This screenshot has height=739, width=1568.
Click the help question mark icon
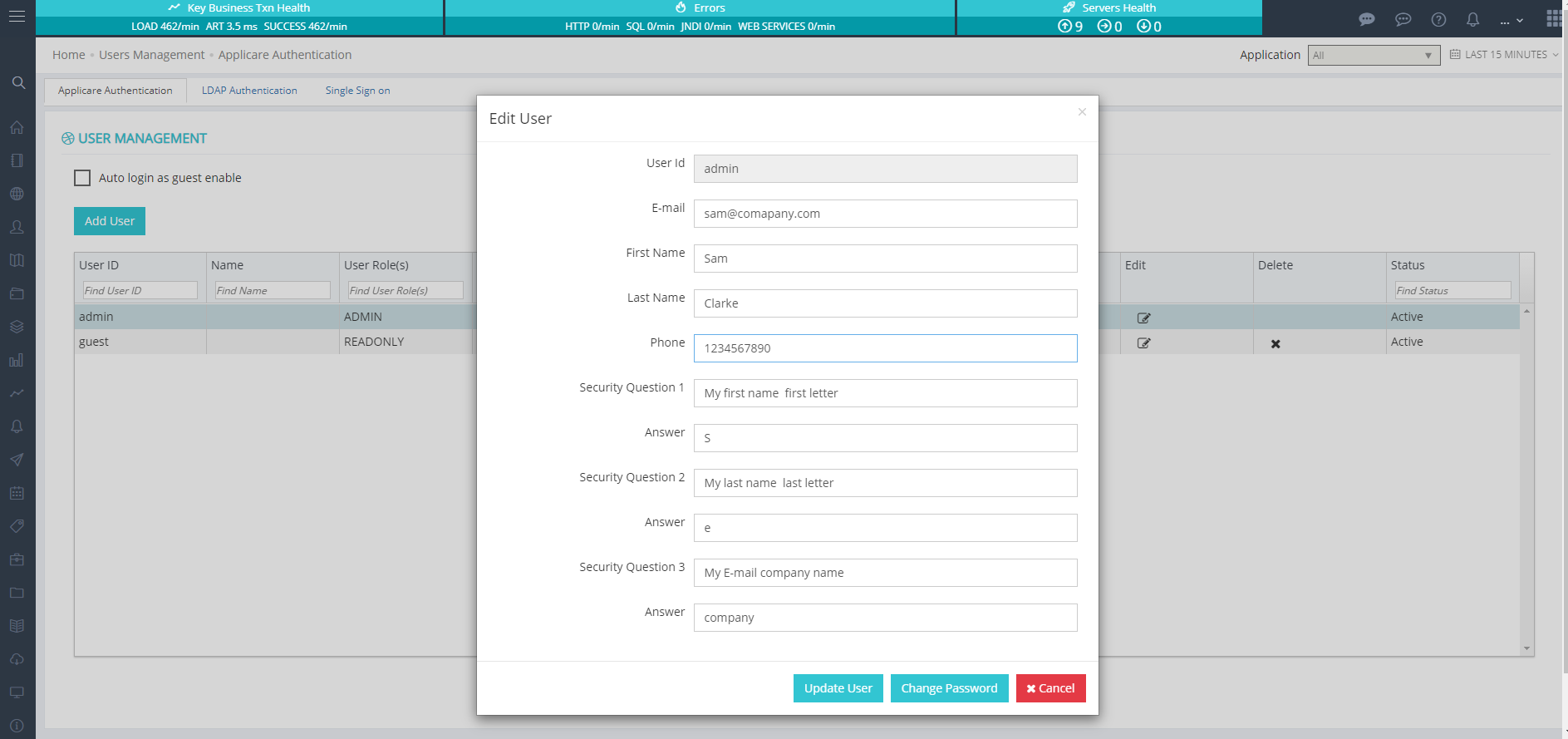[x=1438, y=19]
